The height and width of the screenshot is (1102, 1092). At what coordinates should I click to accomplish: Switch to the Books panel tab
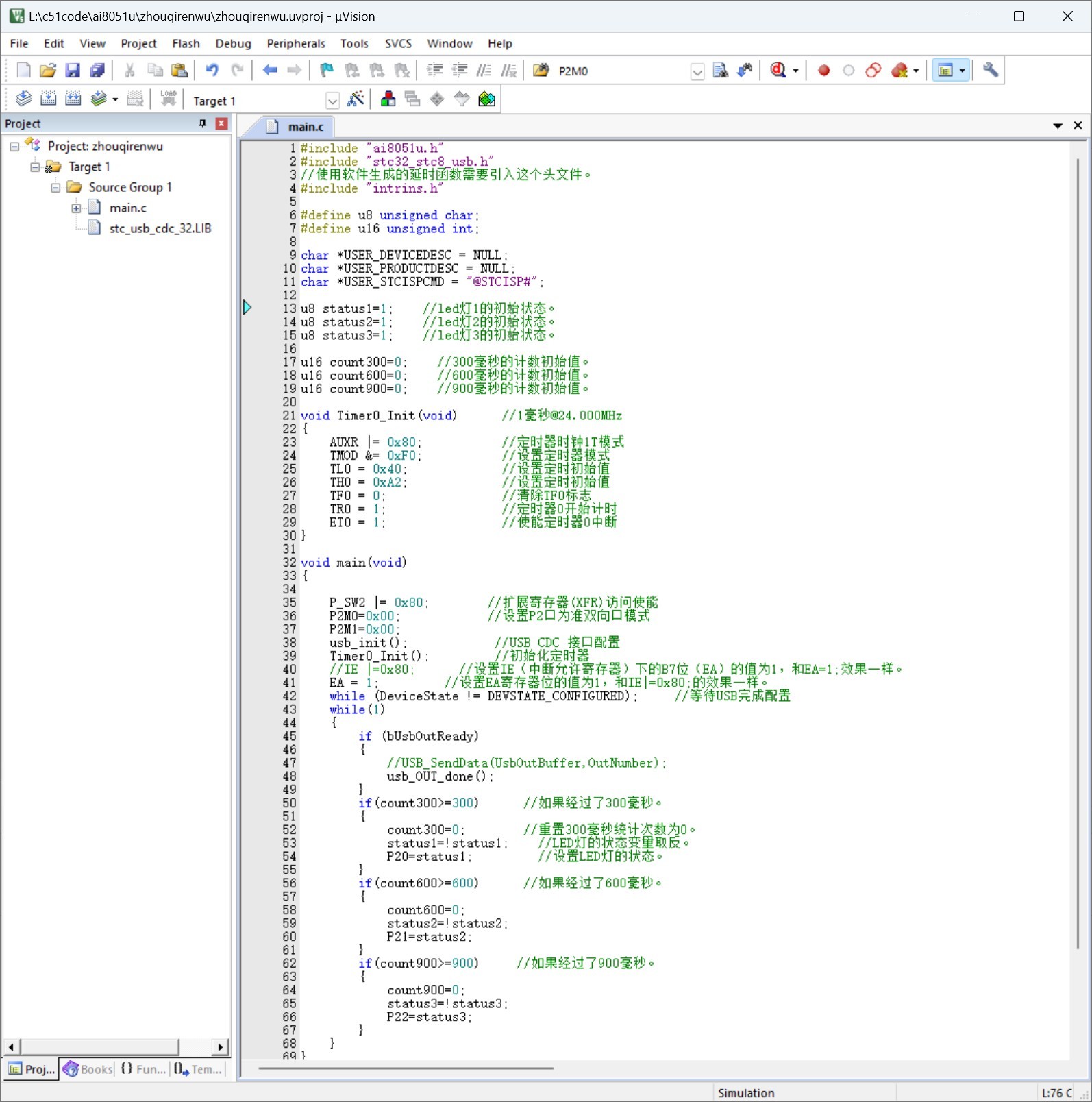pos(88,1069)
